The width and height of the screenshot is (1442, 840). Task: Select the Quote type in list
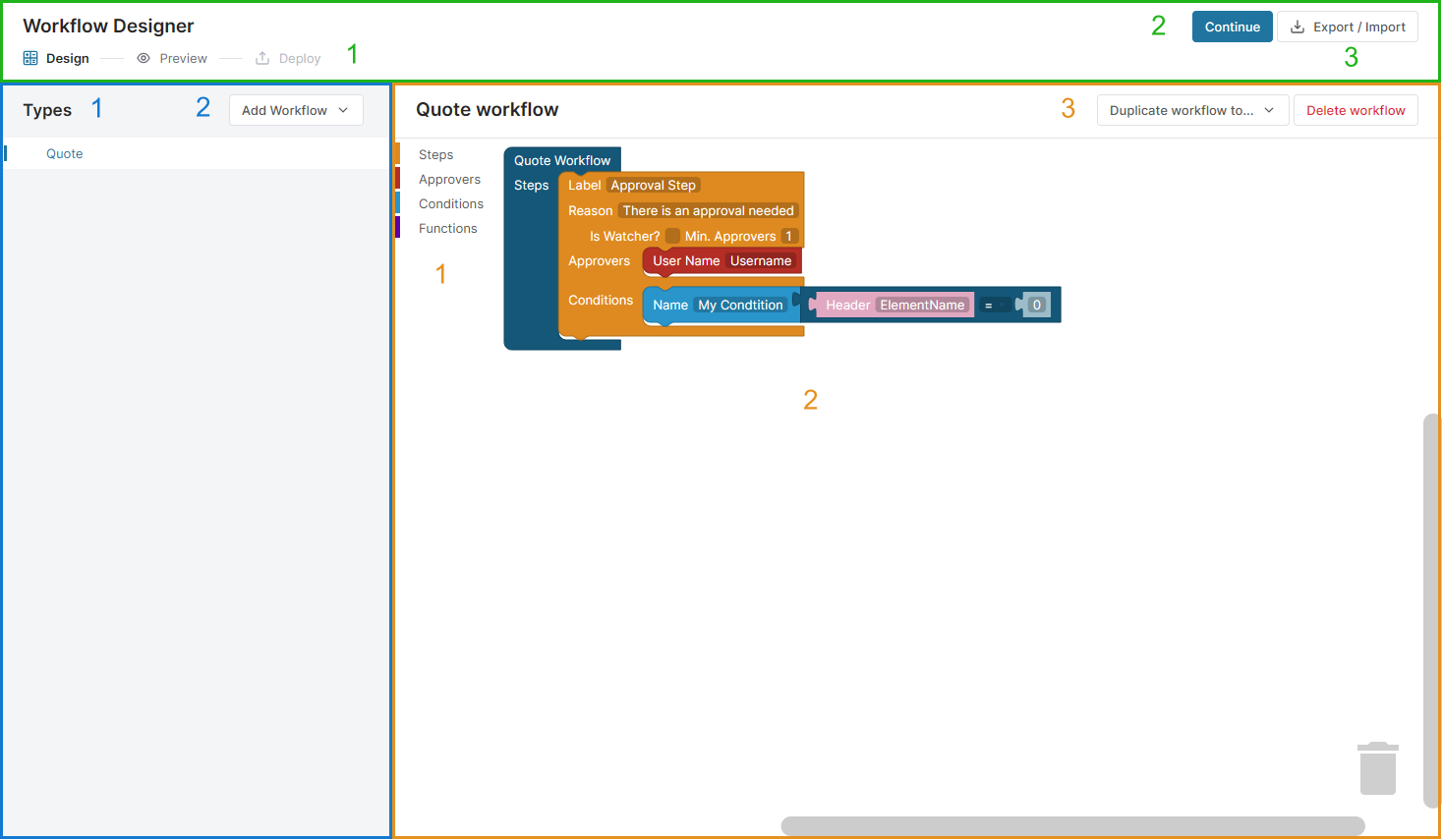point(65,153)
